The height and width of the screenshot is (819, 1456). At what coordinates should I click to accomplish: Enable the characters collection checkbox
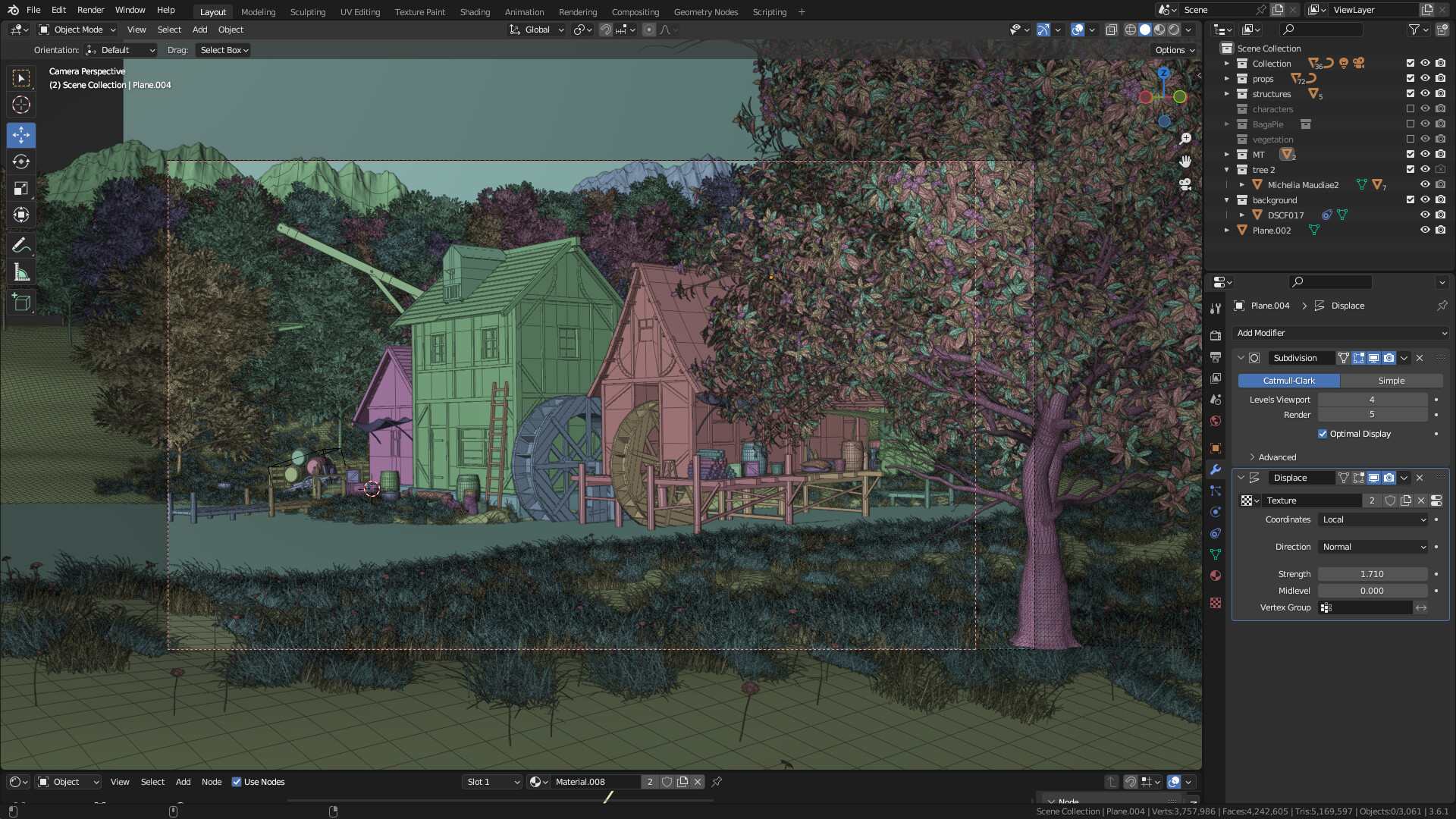coord(1410,109)
